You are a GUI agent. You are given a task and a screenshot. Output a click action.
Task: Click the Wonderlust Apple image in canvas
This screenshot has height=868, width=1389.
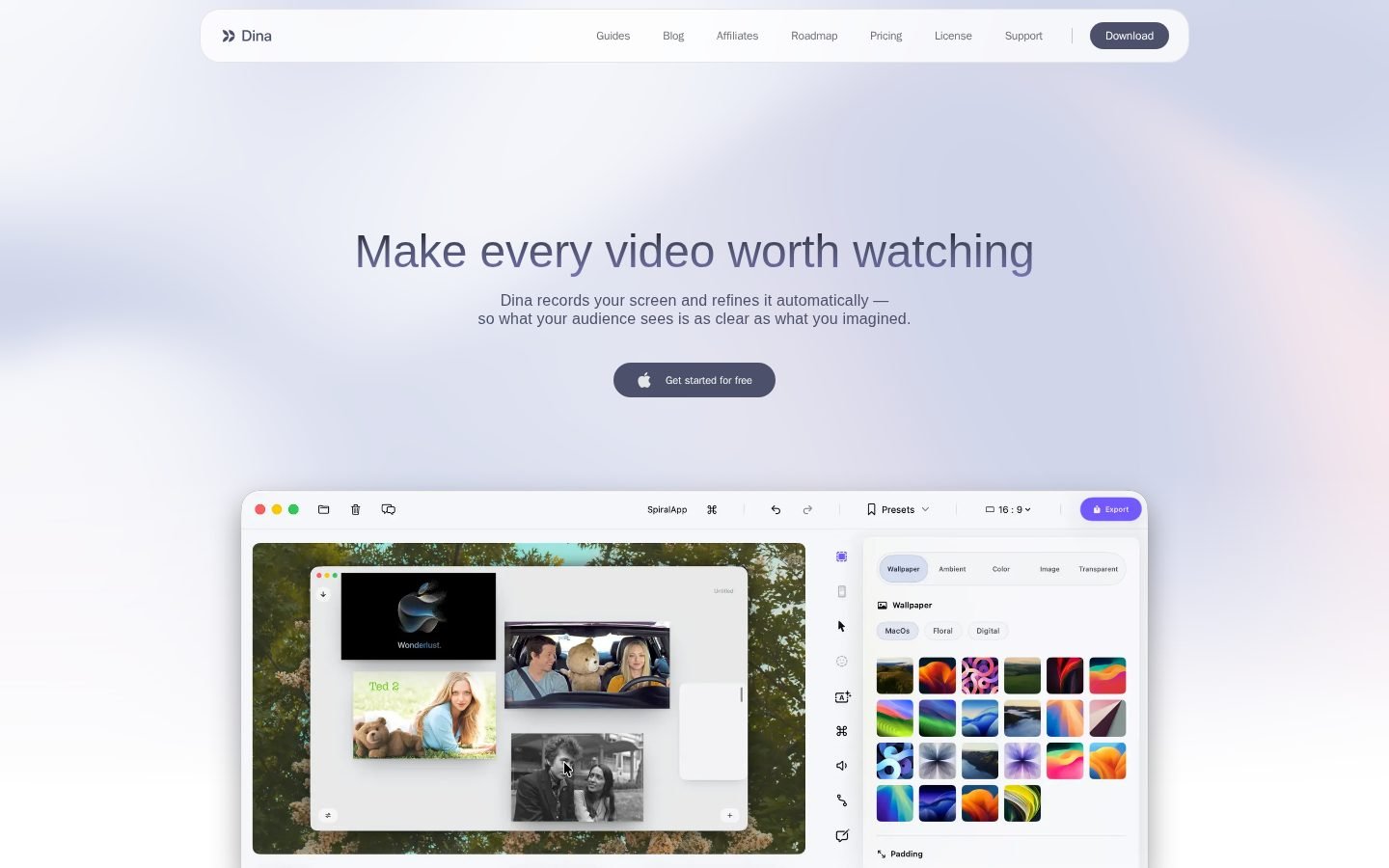point(419,616)
